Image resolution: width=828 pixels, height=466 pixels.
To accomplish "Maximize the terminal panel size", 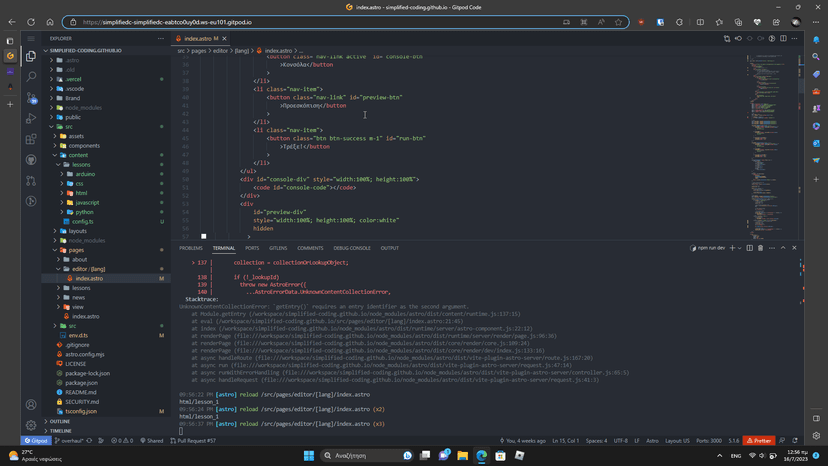I will pos(784,248).
